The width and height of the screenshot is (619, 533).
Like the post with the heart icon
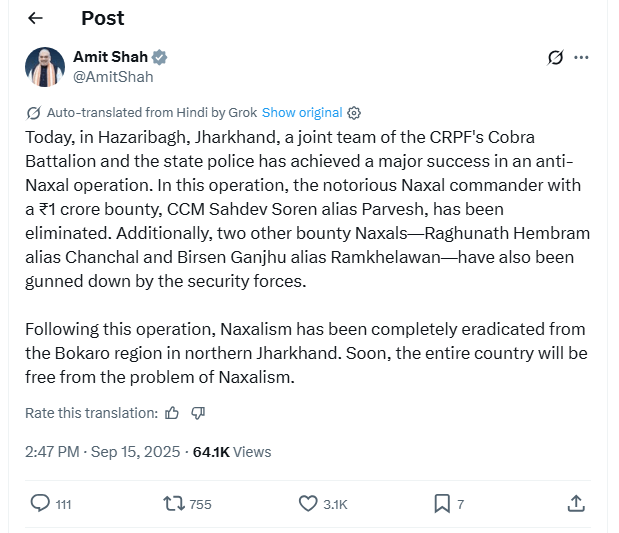coord(308,504)
